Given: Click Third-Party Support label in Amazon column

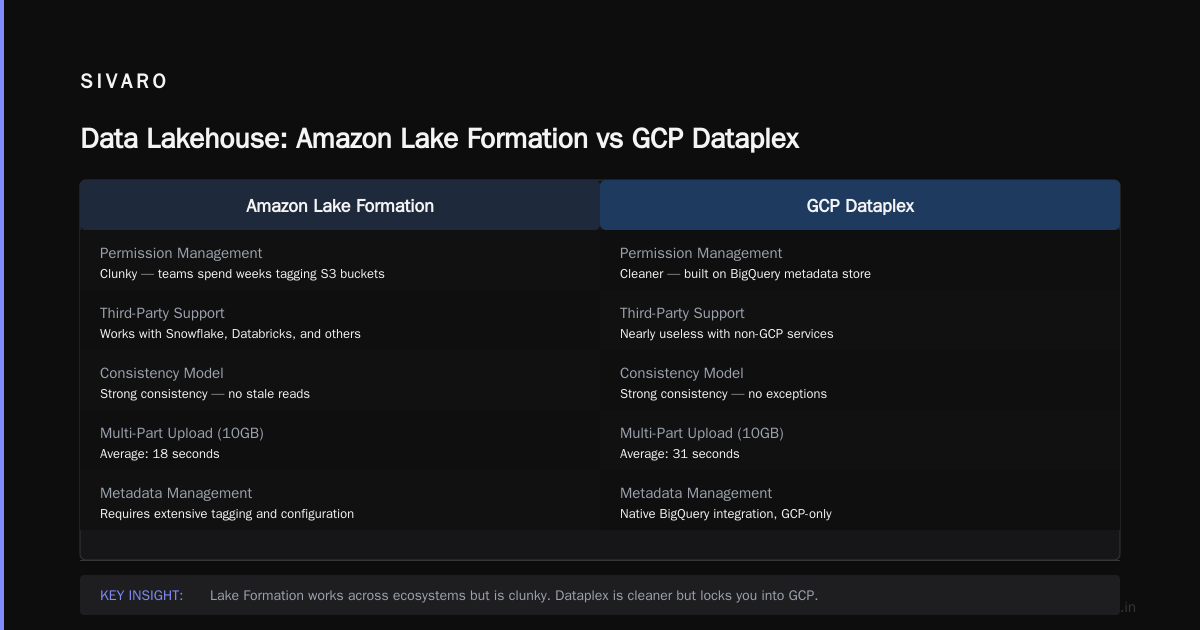Looking at the screenshot, I should [x=162, y=313].
